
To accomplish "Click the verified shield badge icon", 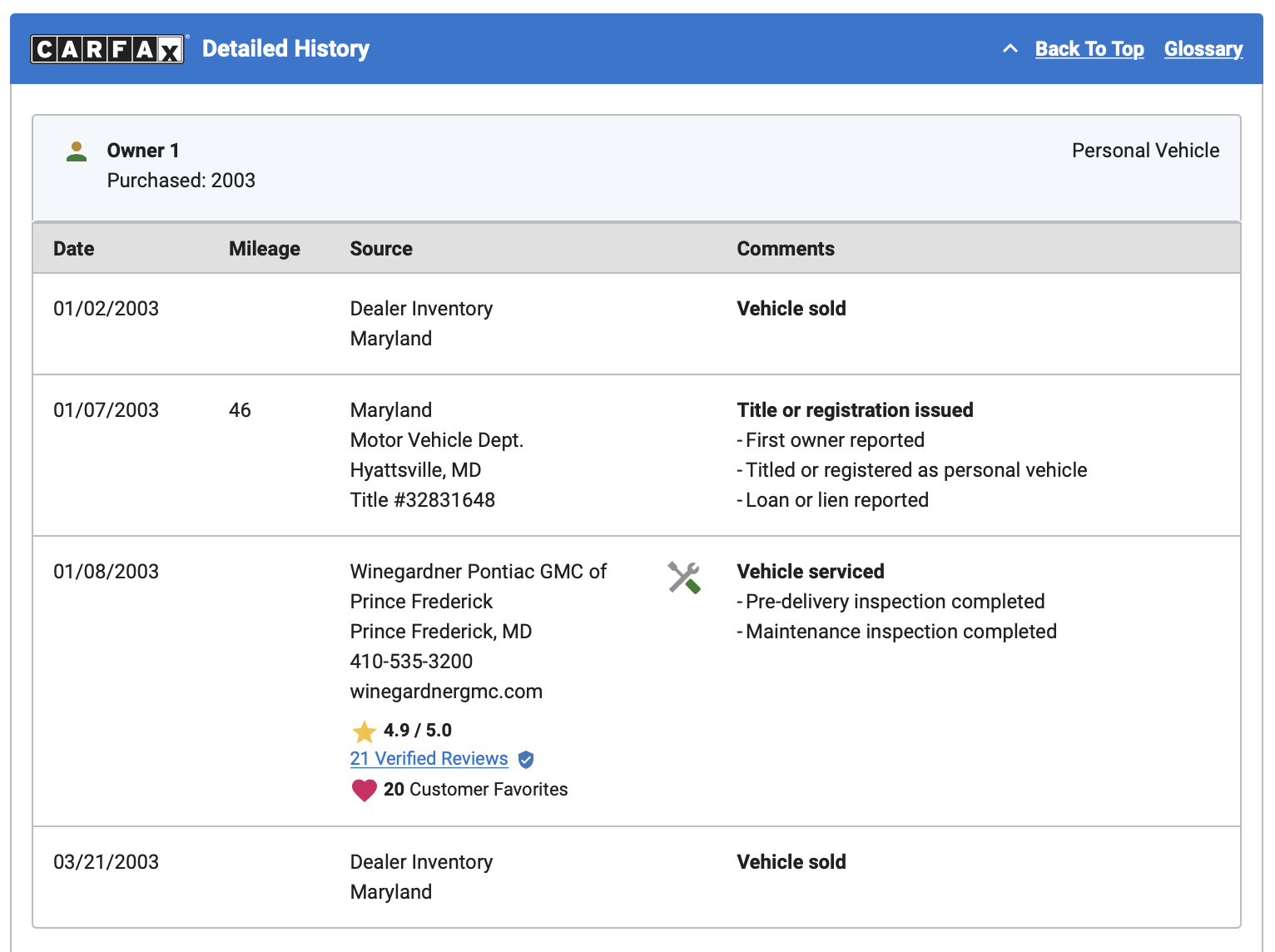I will click(x=526, y=760).
